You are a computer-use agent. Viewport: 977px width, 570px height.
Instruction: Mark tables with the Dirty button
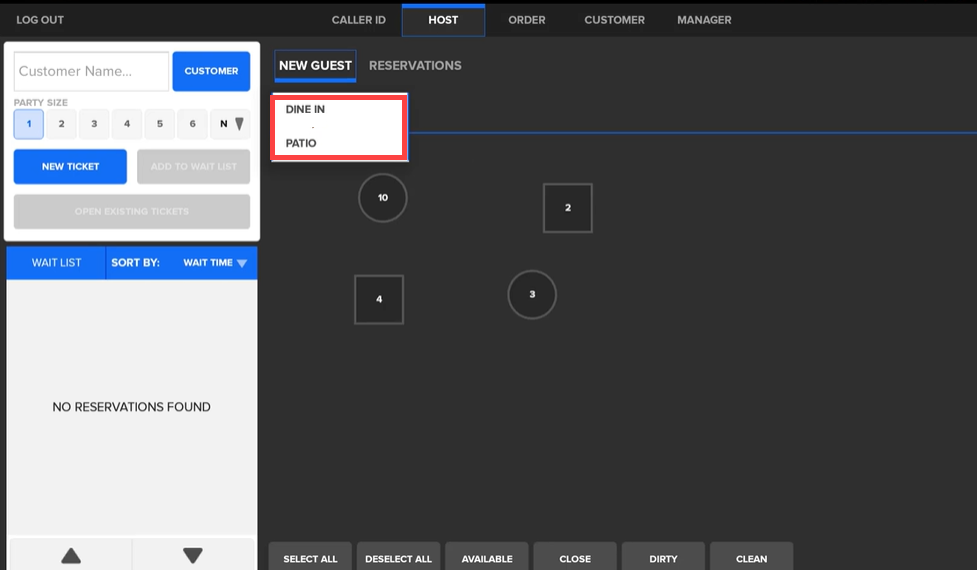tap(663, 558)
